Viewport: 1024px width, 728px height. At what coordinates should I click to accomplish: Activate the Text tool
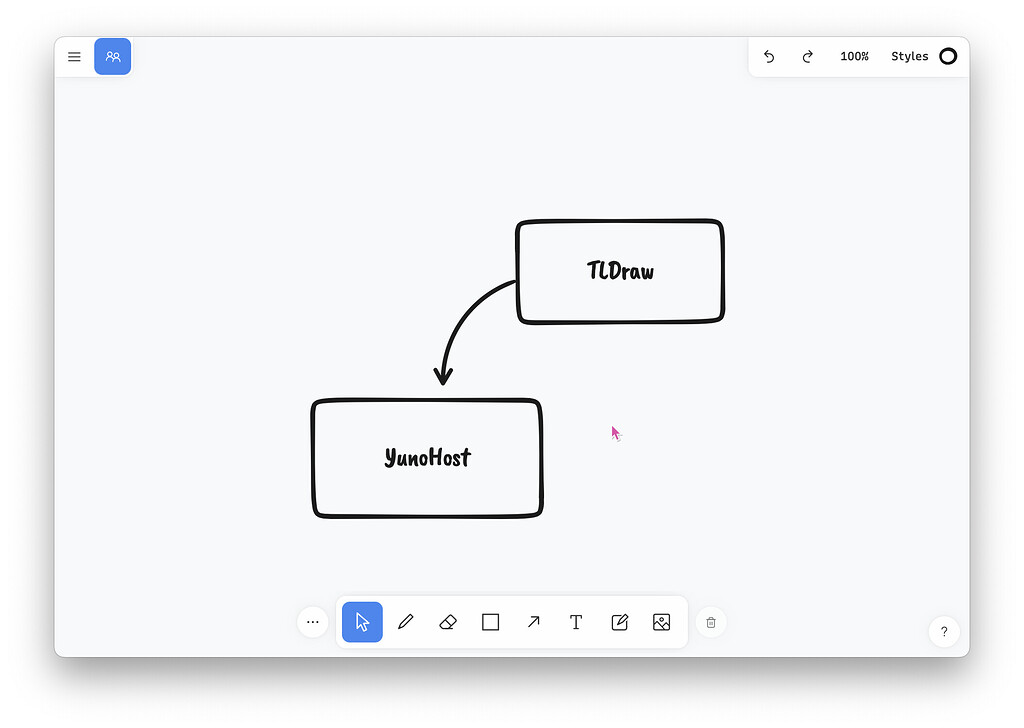click(x=576, y=622)
